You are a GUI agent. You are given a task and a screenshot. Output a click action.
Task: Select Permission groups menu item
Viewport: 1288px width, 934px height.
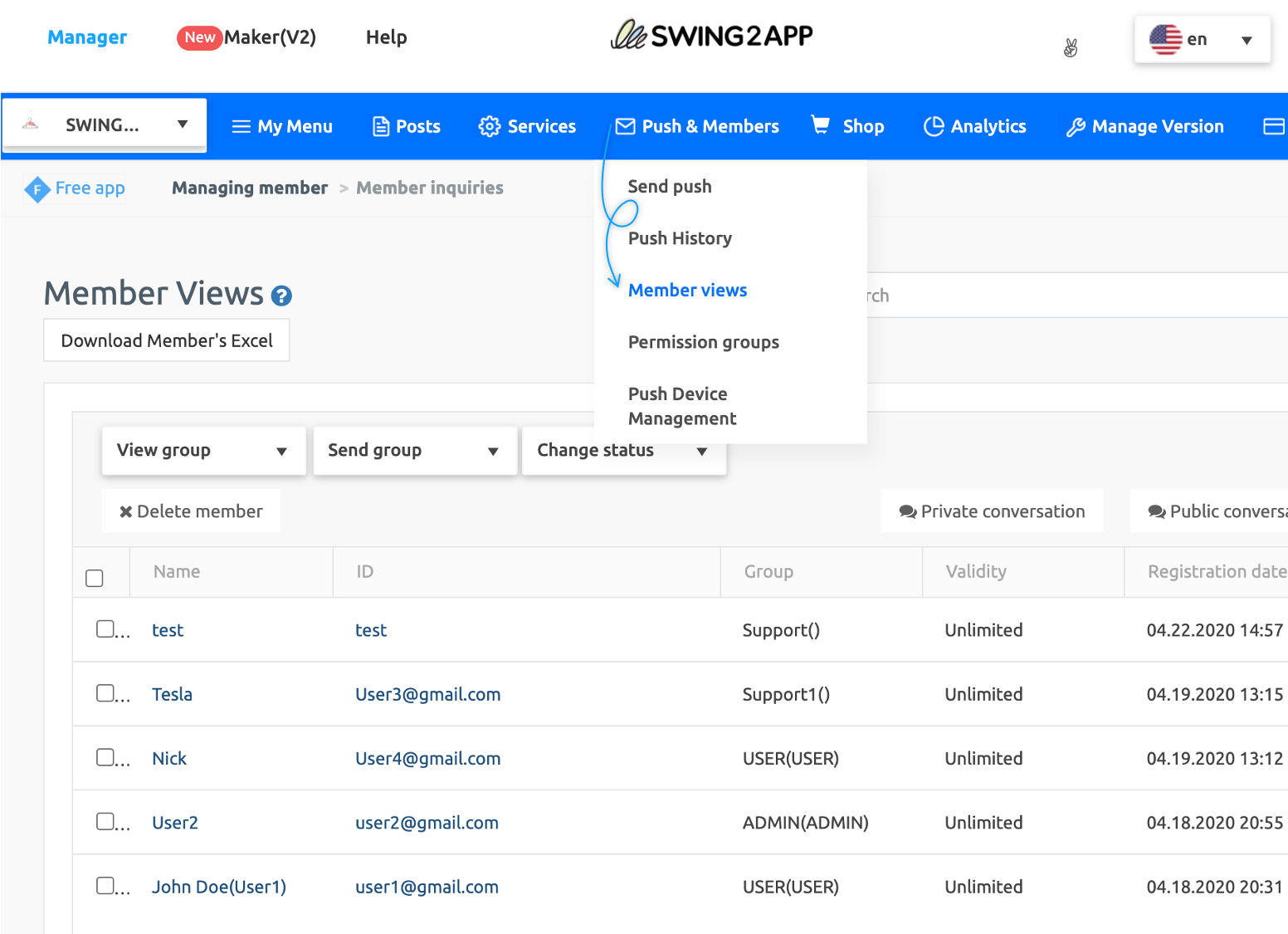(x=703, y=342)
